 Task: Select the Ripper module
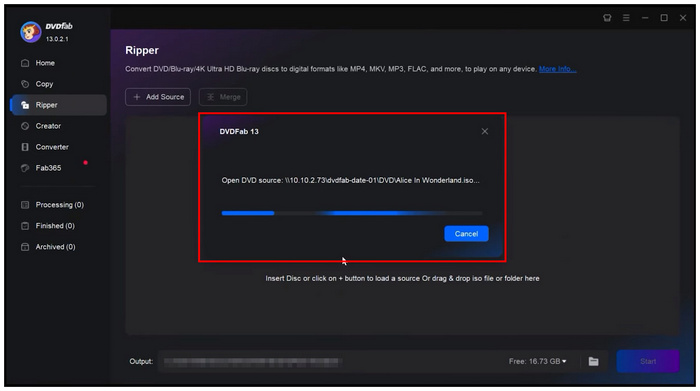pos(58,105)
